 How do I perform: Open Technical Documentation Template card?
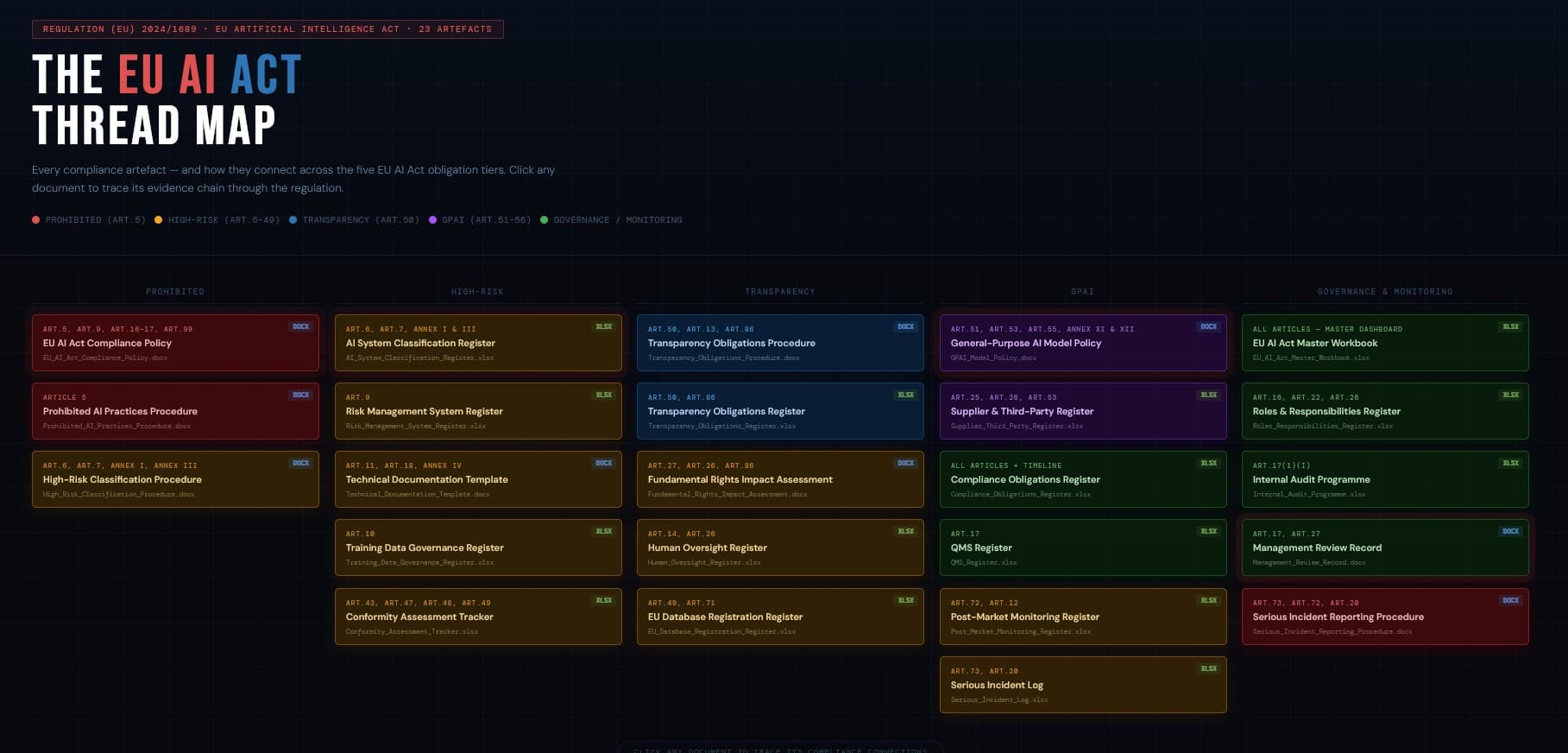[478, 479]
